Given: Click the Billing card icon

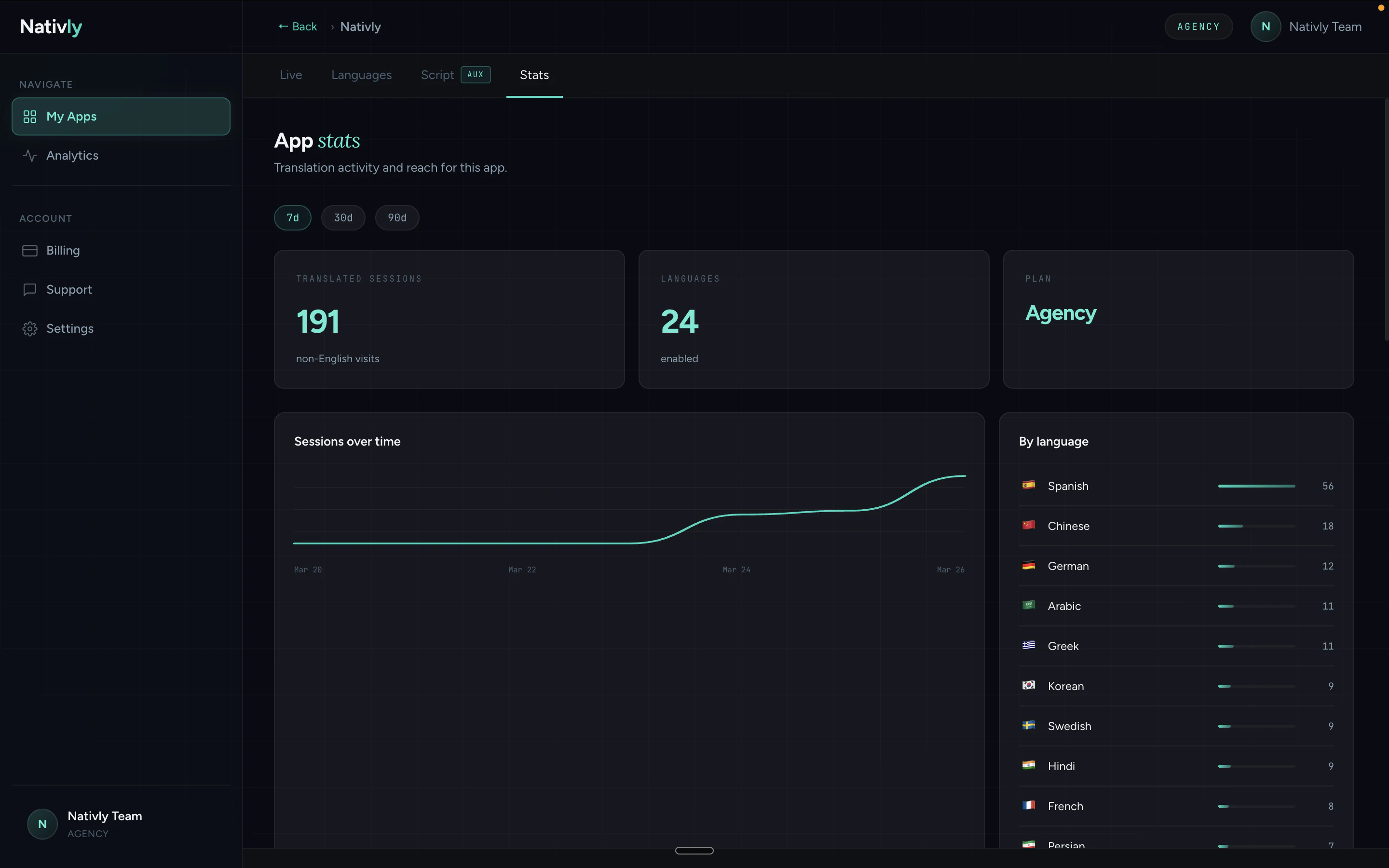Looking at the screenshot, I should coord(30,251).
